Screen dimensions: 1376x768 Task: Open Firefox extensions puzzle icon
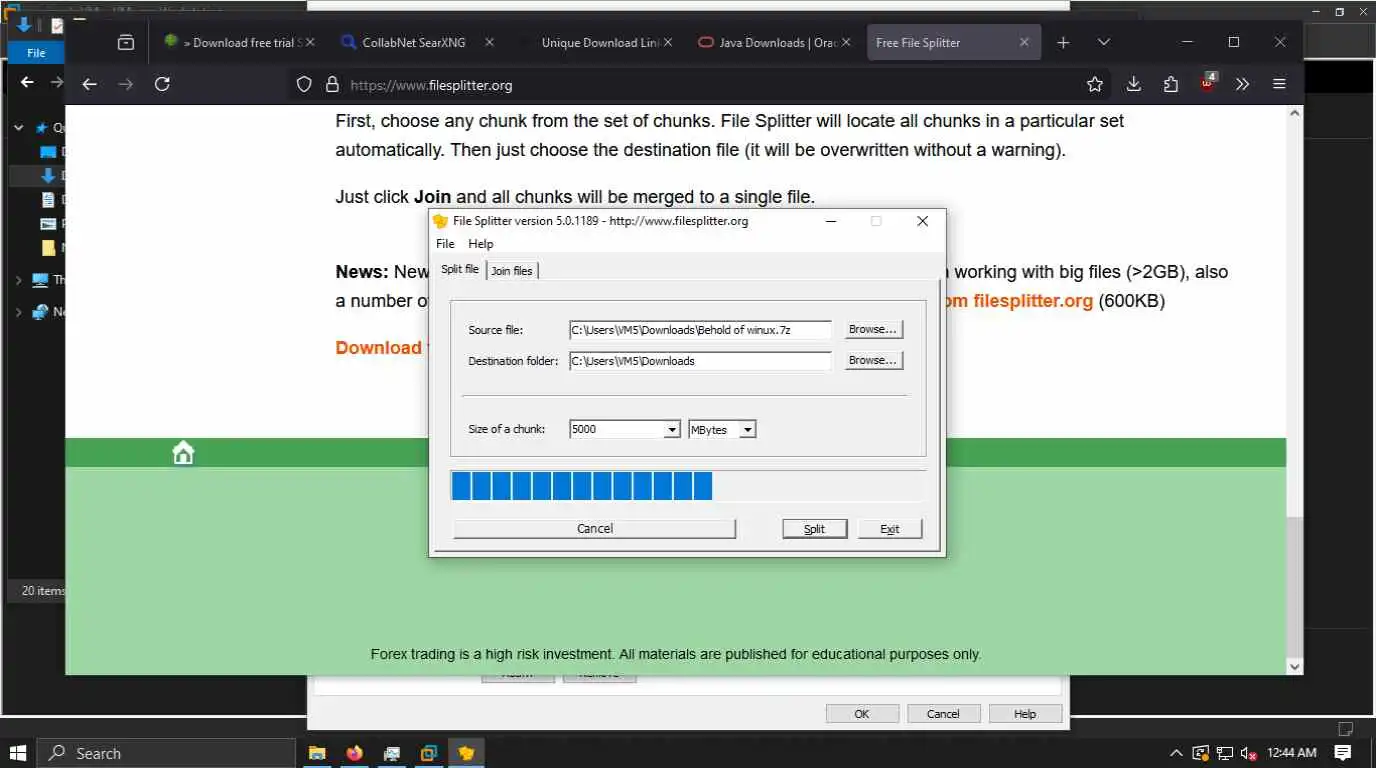tap(1170, 85)
